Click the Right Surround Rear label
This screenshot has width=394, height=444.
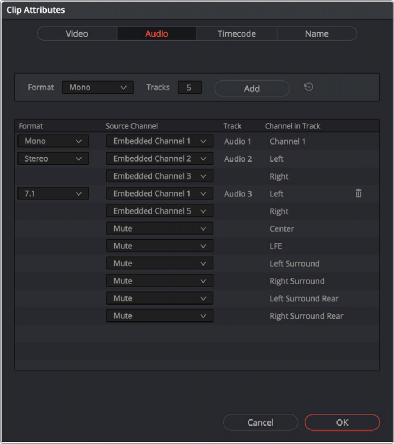306,316
